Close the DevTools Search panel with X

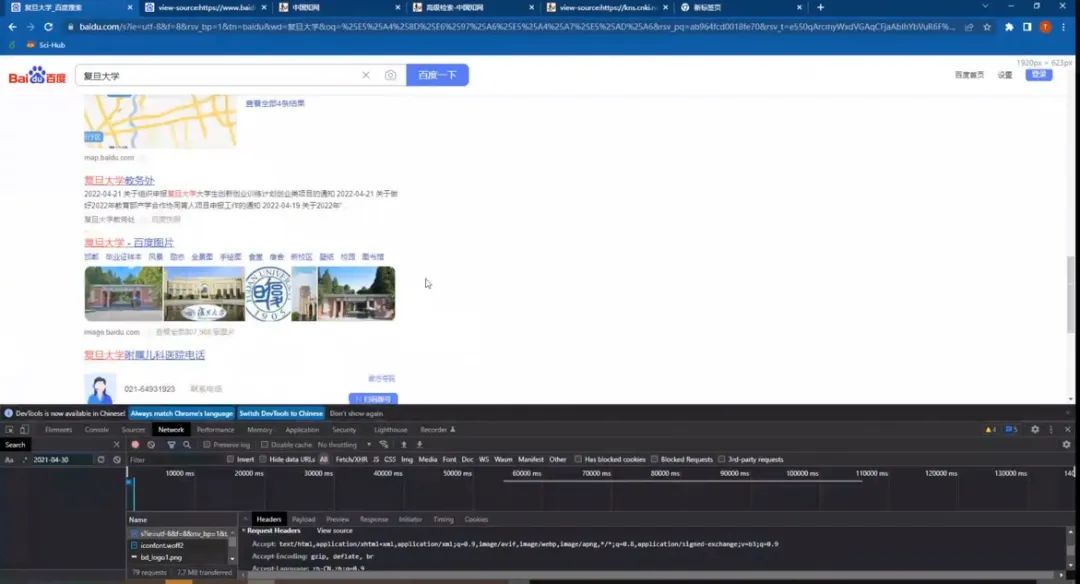116,445
